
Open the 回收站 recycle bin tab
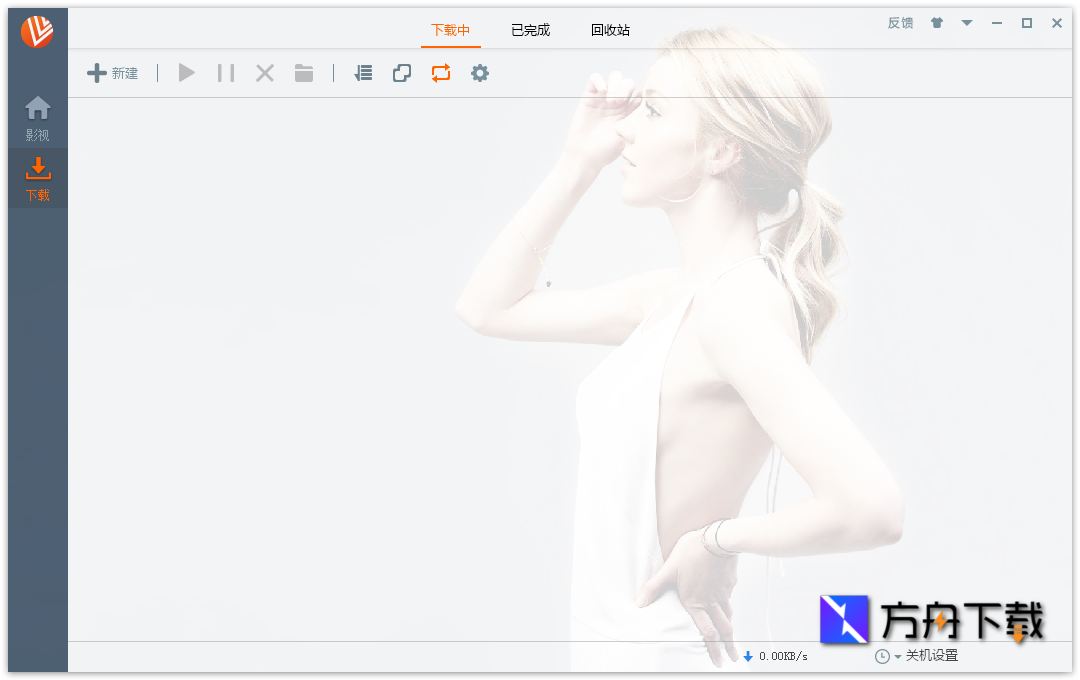[x=610, y=30]
